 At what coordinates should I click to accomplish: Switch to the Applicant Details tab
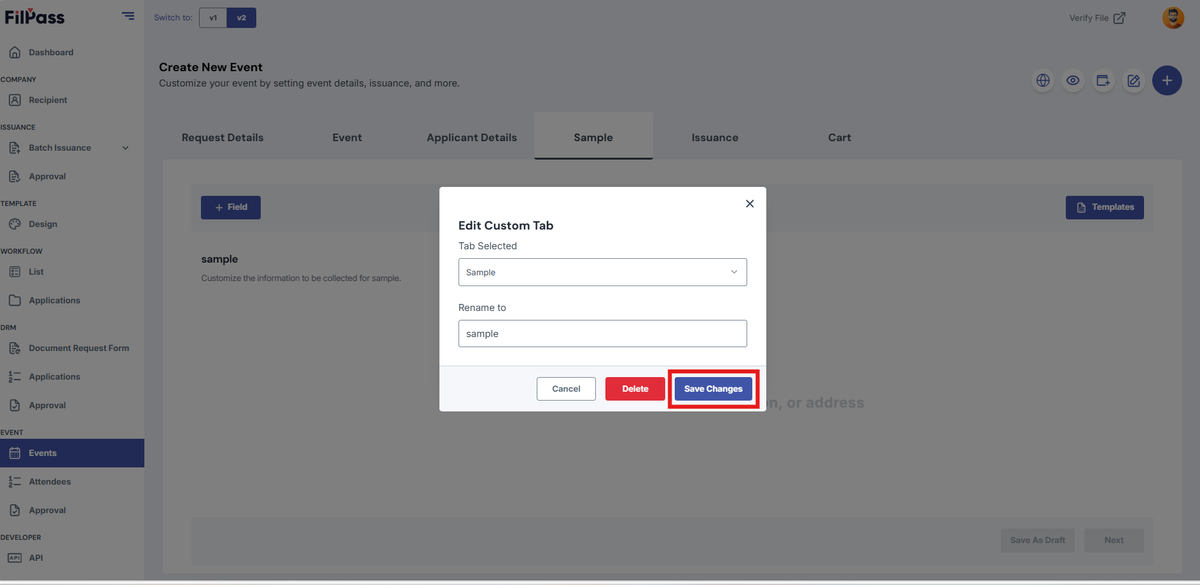pyautogui.click(x=472, y=137)
